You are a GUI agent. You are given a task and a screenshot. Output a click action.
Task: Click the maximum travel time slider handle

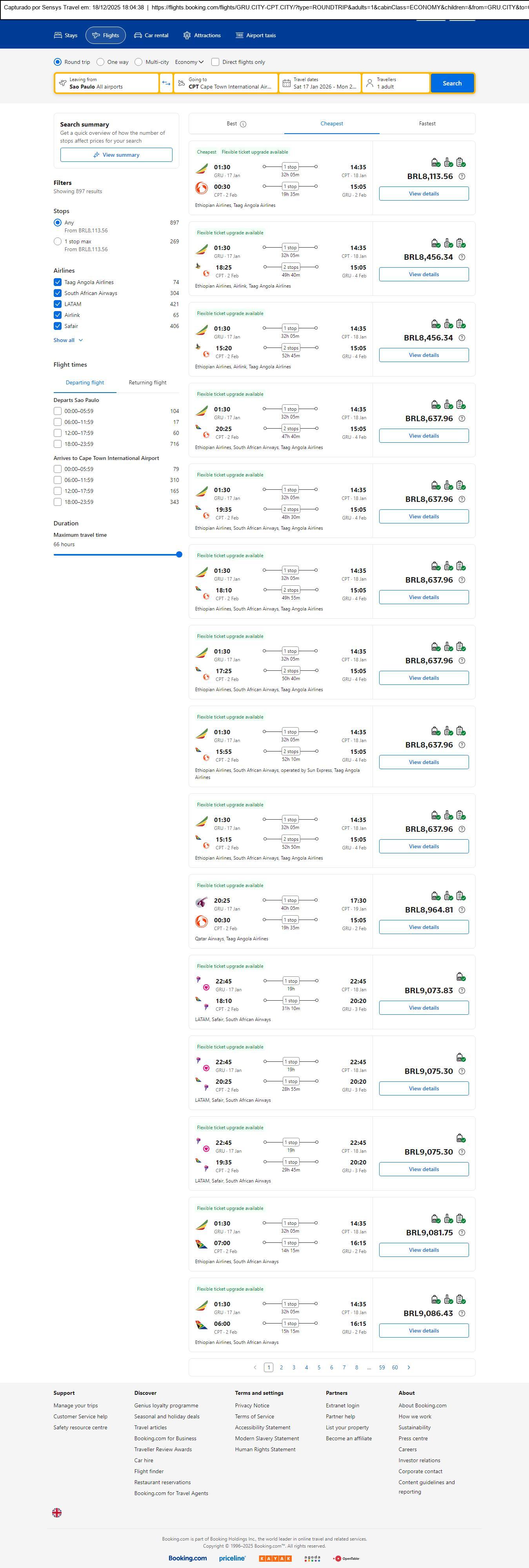[179, 554]
